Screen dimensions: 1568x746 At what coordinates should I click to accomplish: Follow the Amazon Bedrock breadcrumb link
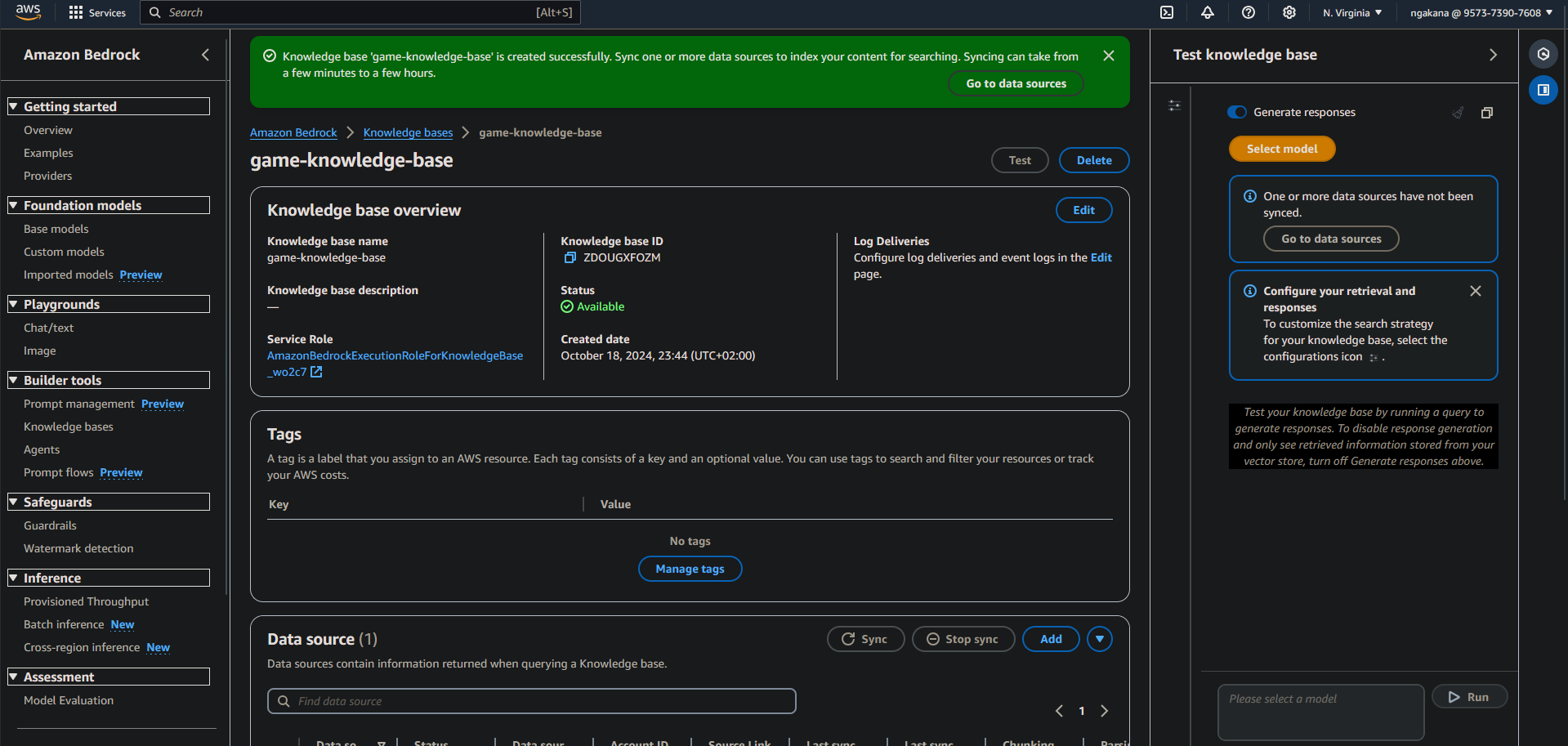tap(293, 132)
